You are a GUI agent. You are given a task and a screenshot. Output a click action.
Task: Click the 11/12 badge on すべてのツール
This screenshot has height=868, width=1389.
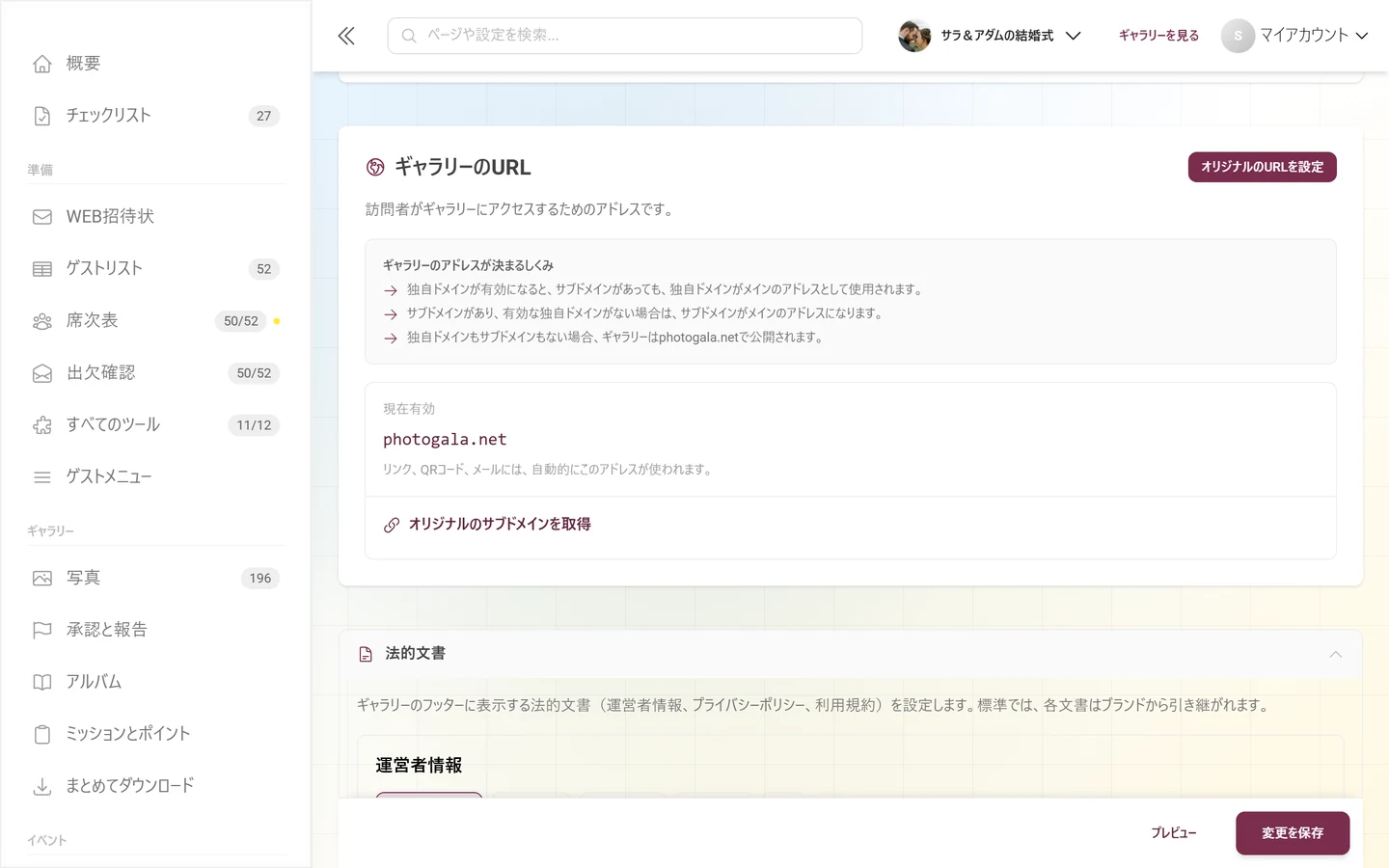(254, 425)
